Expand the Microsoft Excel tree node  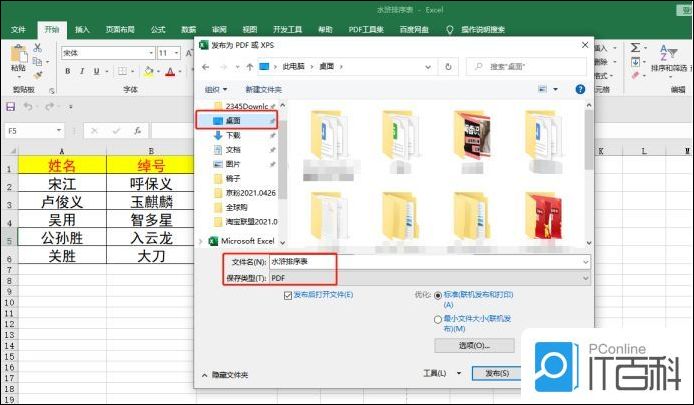tap(201, 241)
